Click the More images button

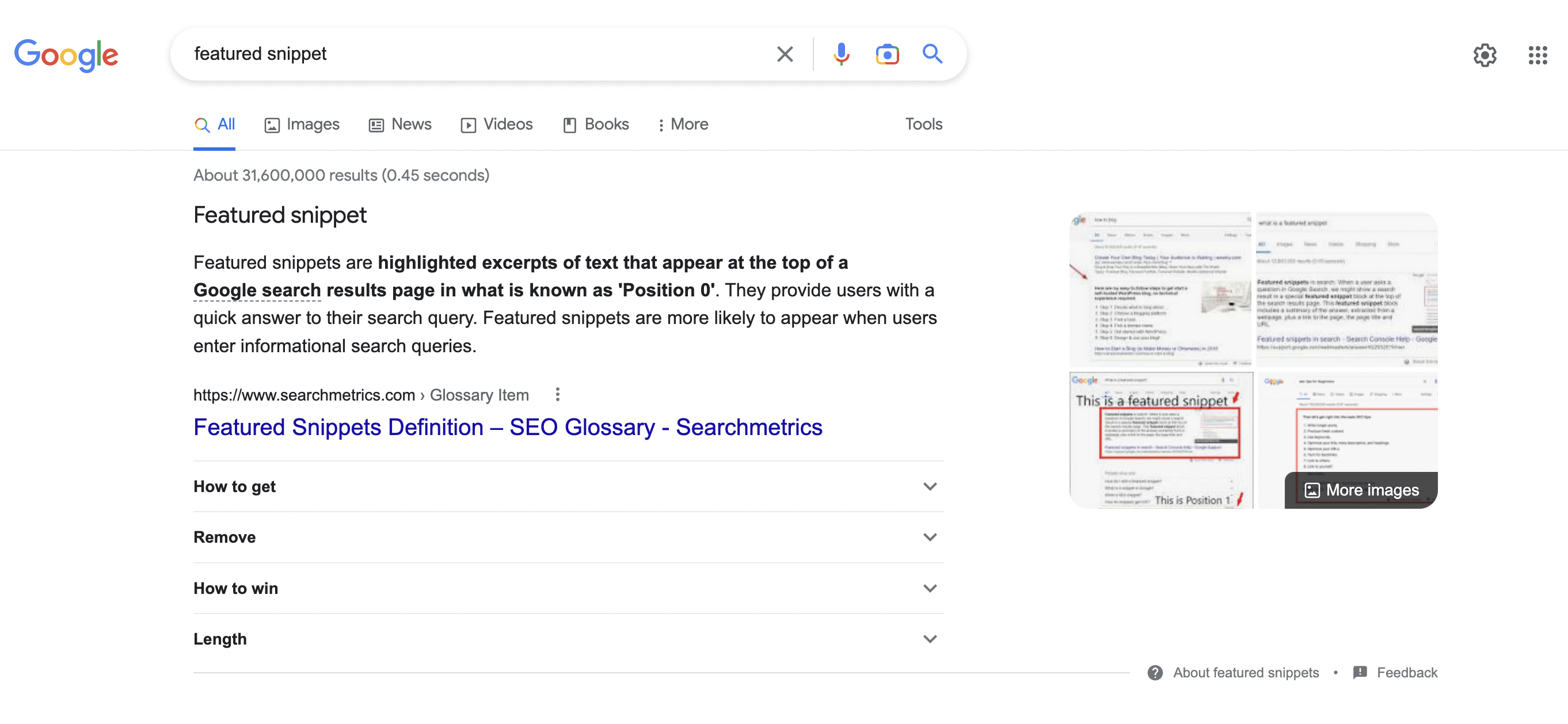coord(1361,490)
